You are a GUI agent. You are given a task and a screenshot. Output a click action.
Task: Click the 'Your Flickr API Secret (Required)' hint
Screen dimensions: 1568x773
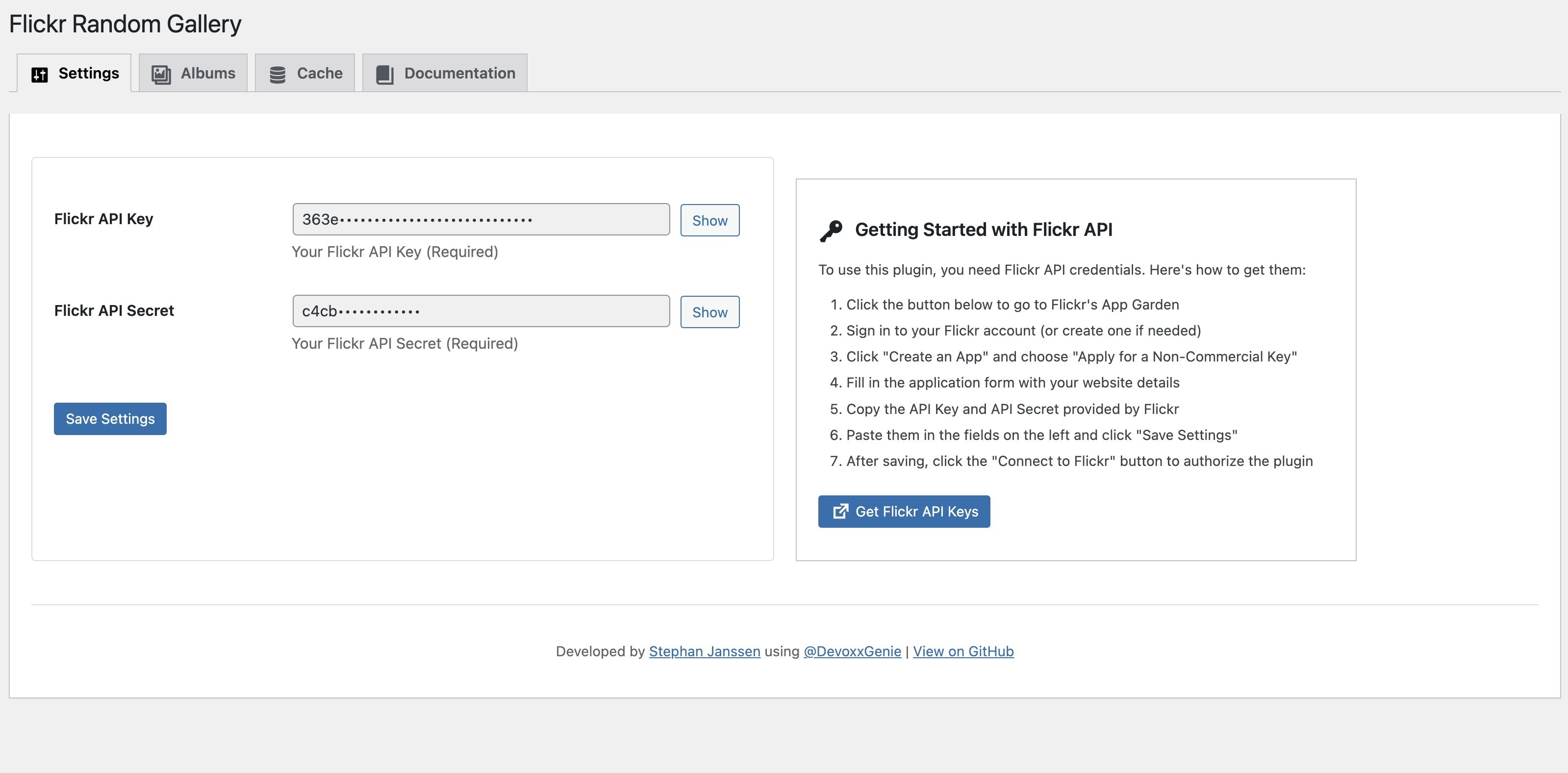click(405, 343)
